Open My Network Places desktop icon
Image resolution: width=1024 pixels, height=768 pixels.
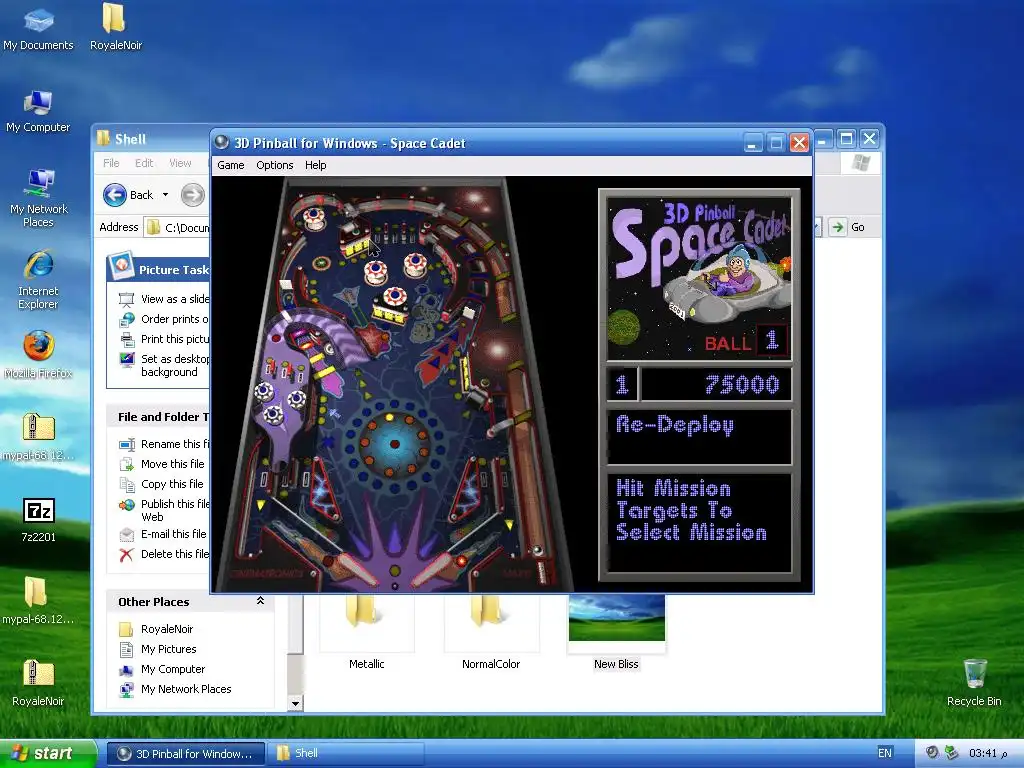39,197
